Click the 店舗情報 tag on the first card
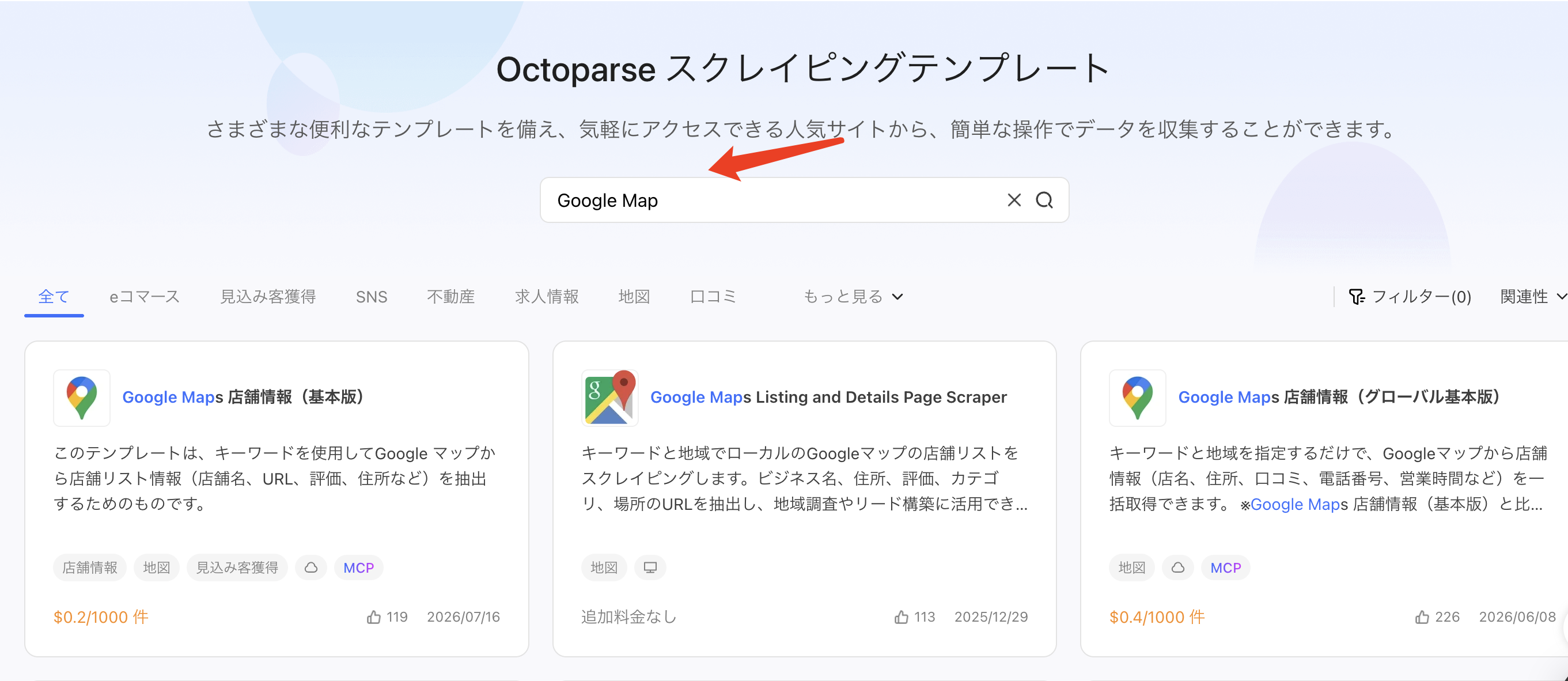 click(89, 568)
